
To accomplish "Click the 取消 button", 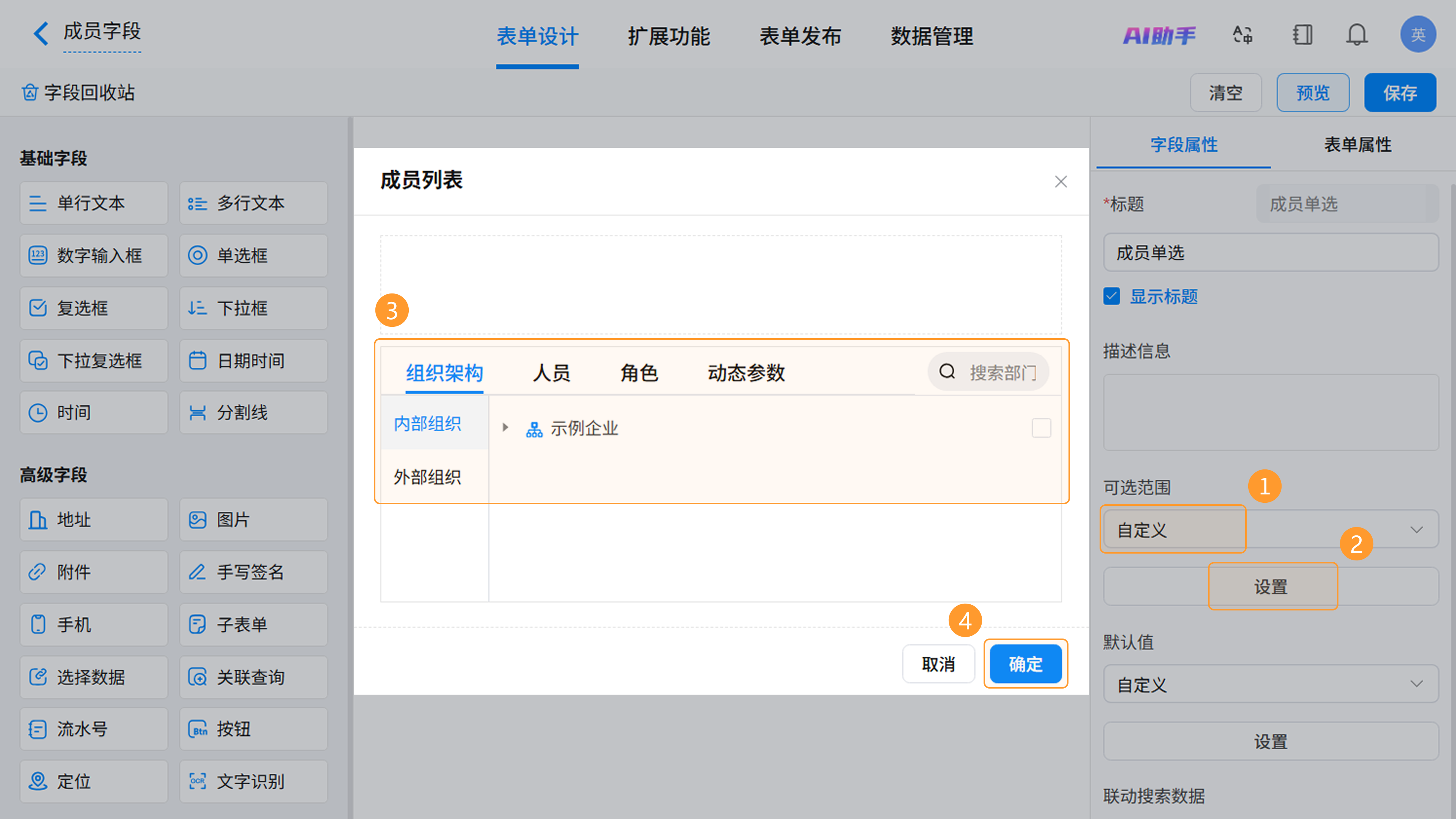I will (x=938, y=664).
